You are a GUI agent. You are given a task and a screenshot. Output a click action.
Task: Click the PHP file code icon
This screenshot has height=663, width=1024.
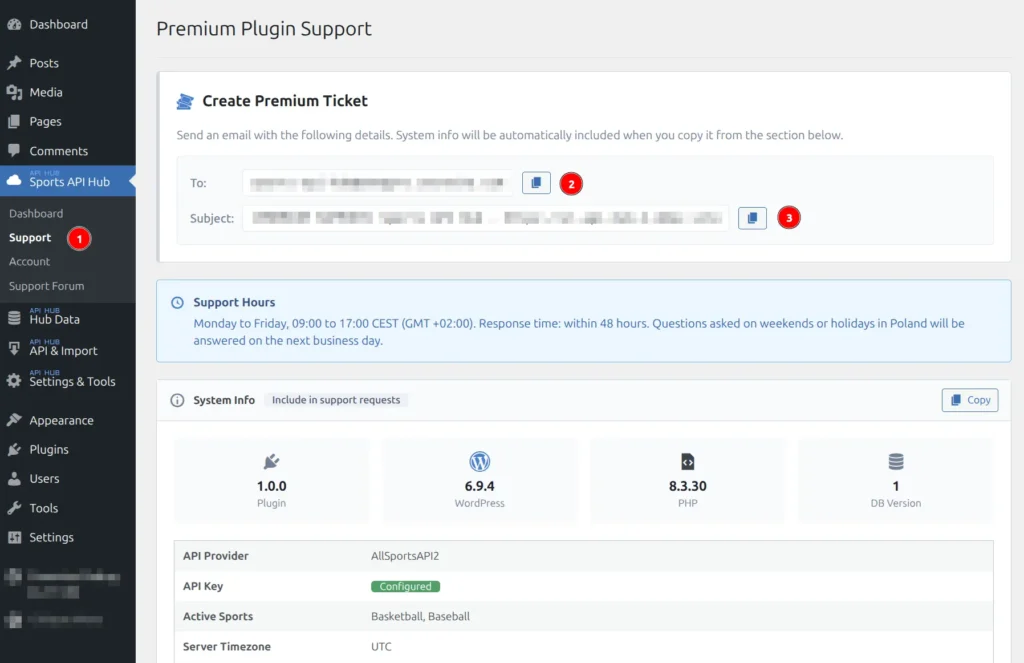[688, 462]
